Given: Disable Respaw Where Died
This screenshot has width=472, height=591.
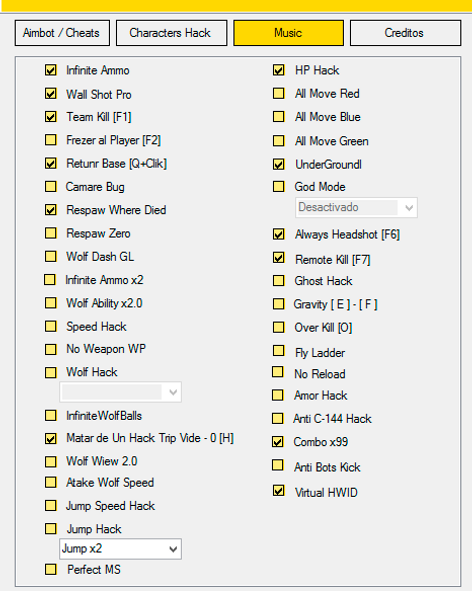Looking at the screenshot, I should click(51, 210).
